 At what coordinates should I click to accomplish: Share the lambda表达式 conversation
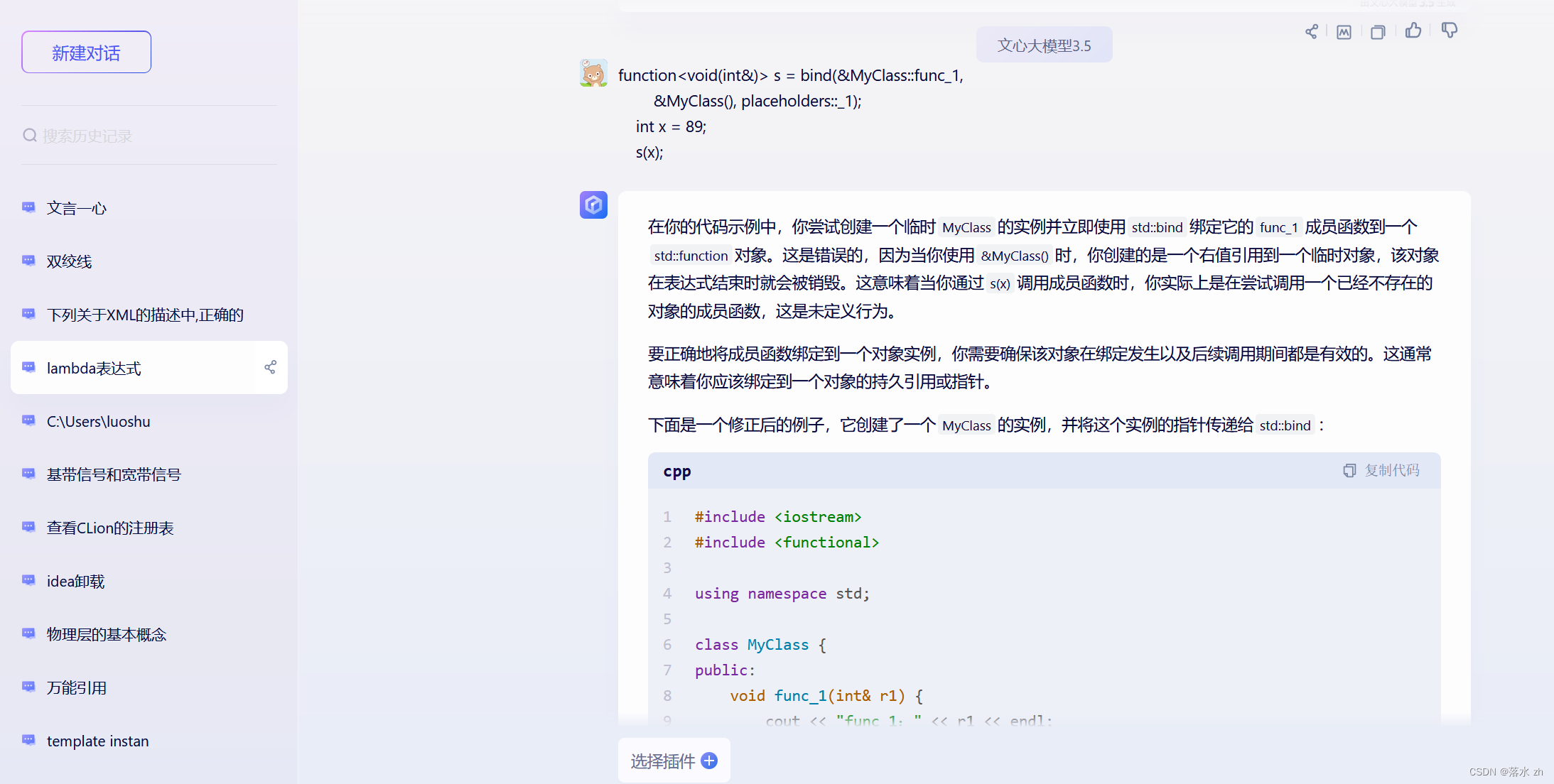pos(270,367)
